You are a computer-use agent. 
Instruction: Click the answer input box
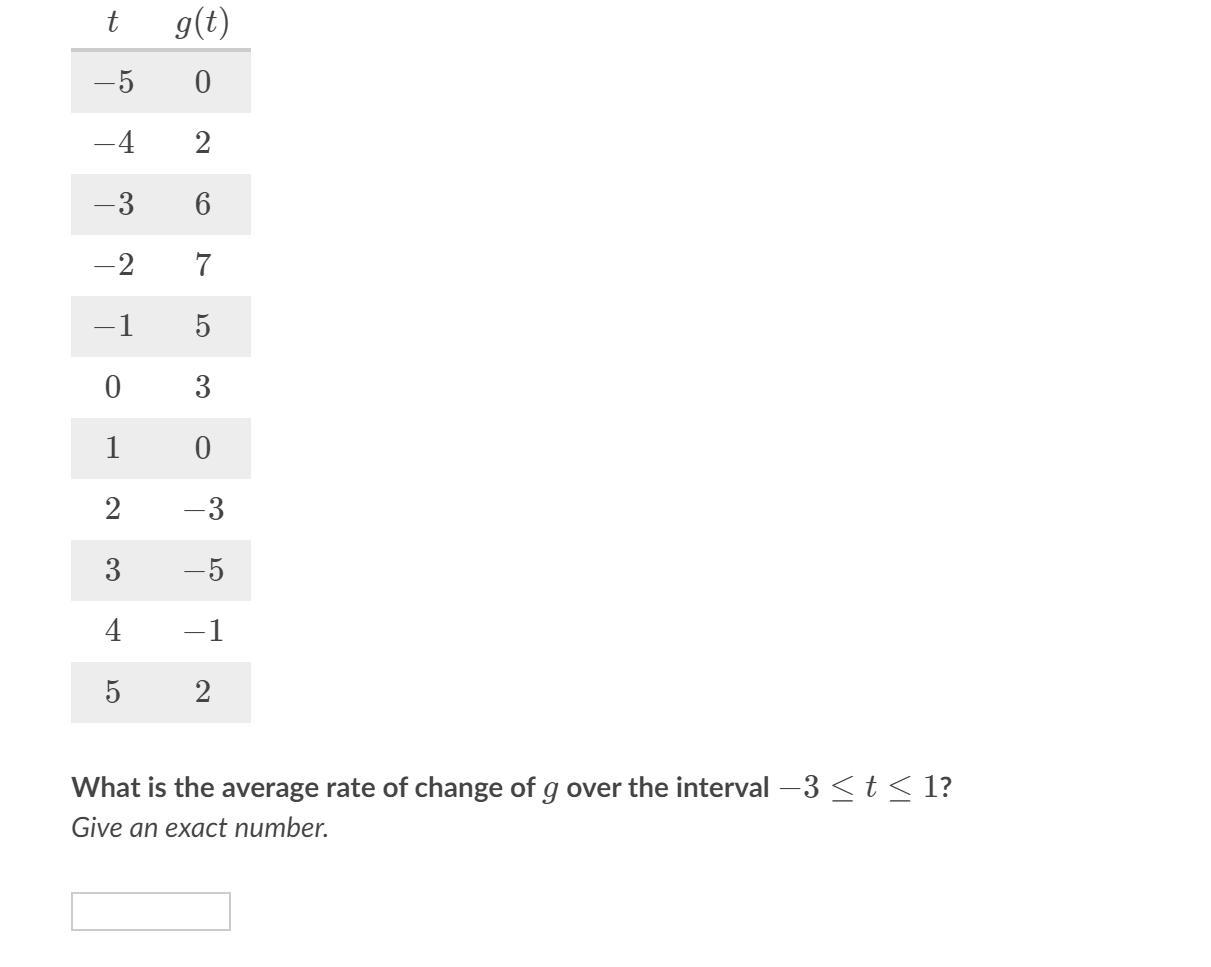[x=151, y=911]
